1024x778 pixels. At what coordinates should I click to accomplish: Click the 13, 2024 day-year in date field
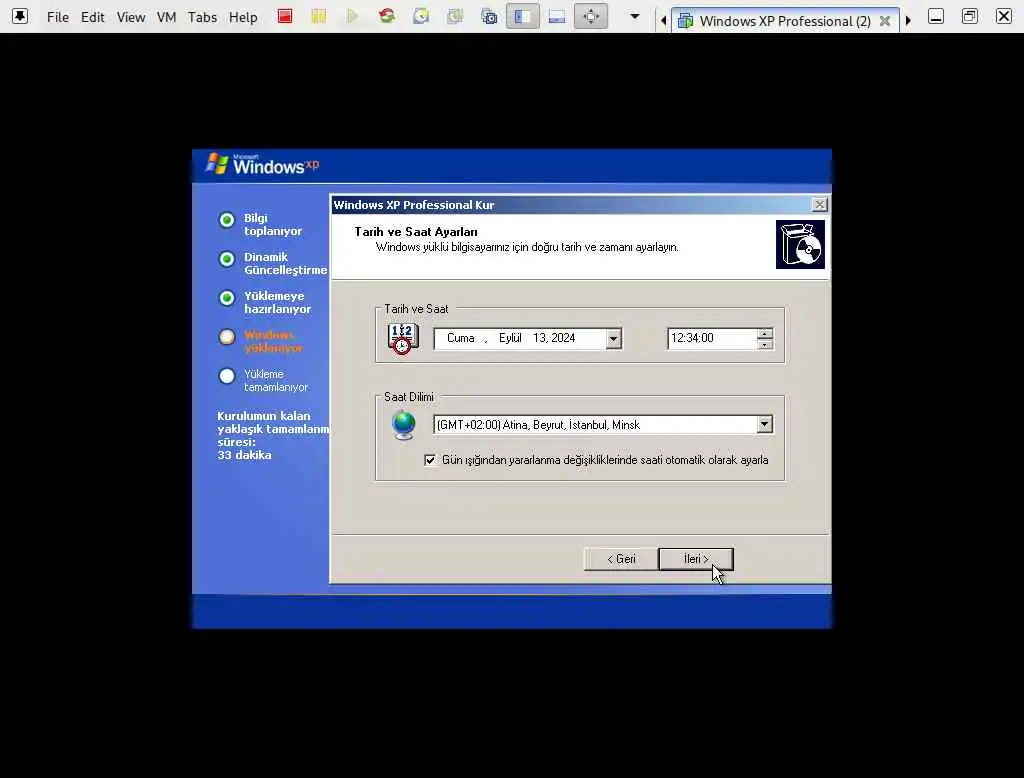554,338
